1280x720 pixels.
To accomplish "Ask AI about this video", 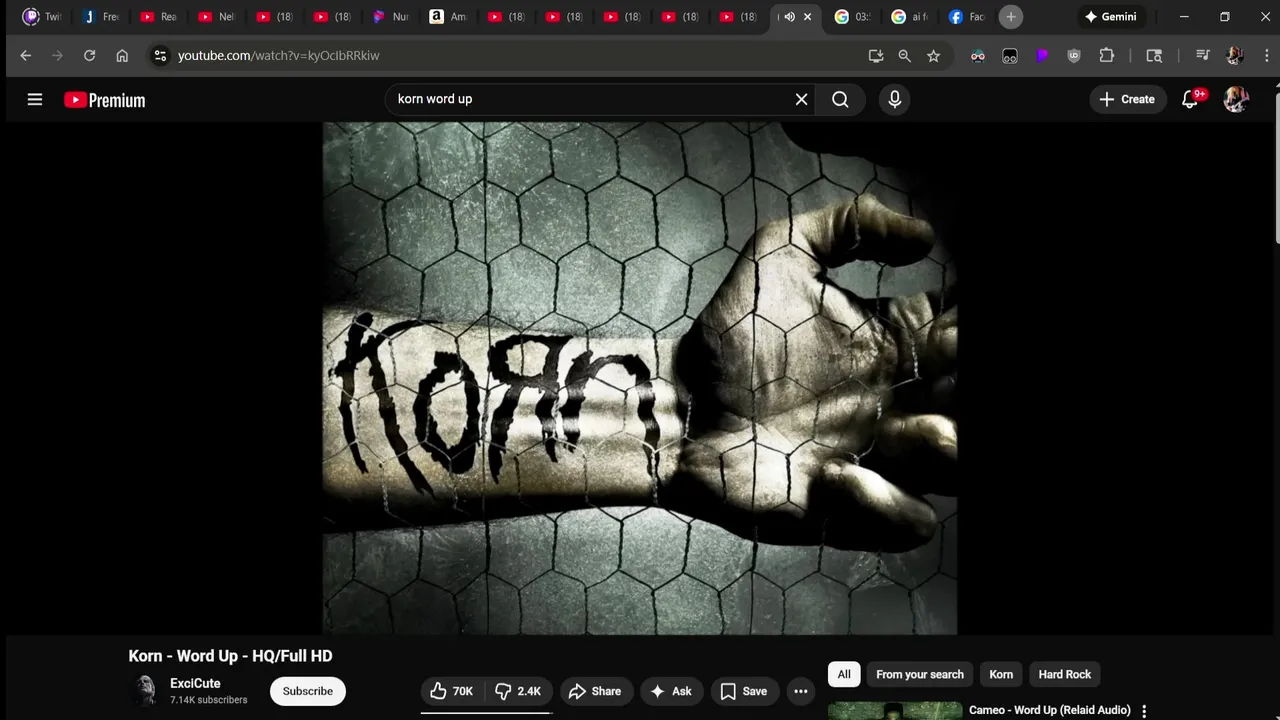I will coord(671,691).
